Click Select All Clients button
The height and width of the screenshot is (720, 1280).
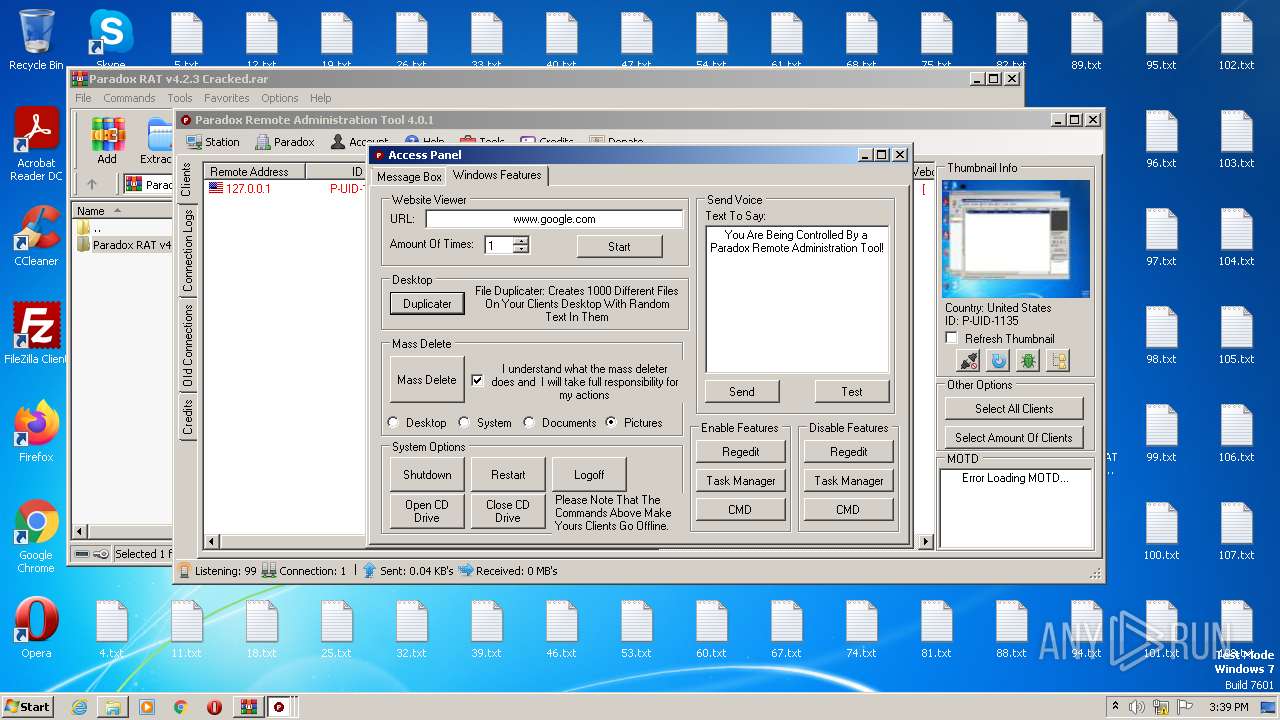(x=1014, y=408)
